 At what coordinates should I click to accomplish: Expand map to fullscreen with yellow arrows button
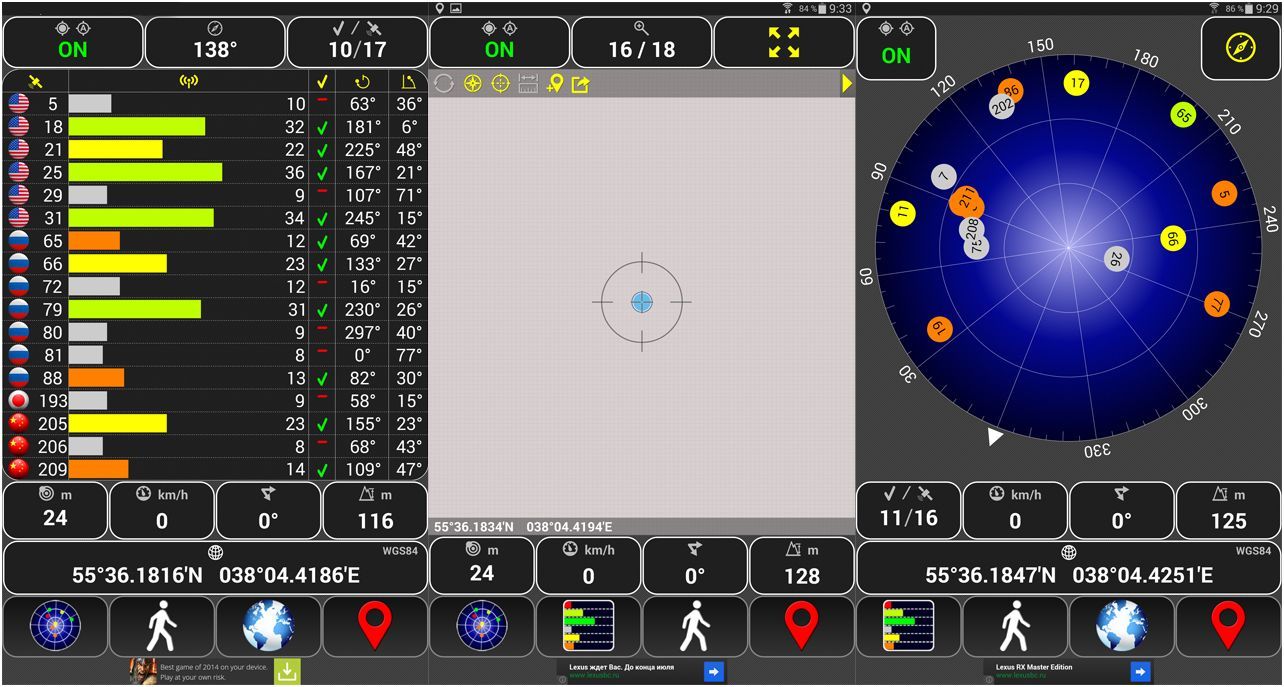(784, 42)
